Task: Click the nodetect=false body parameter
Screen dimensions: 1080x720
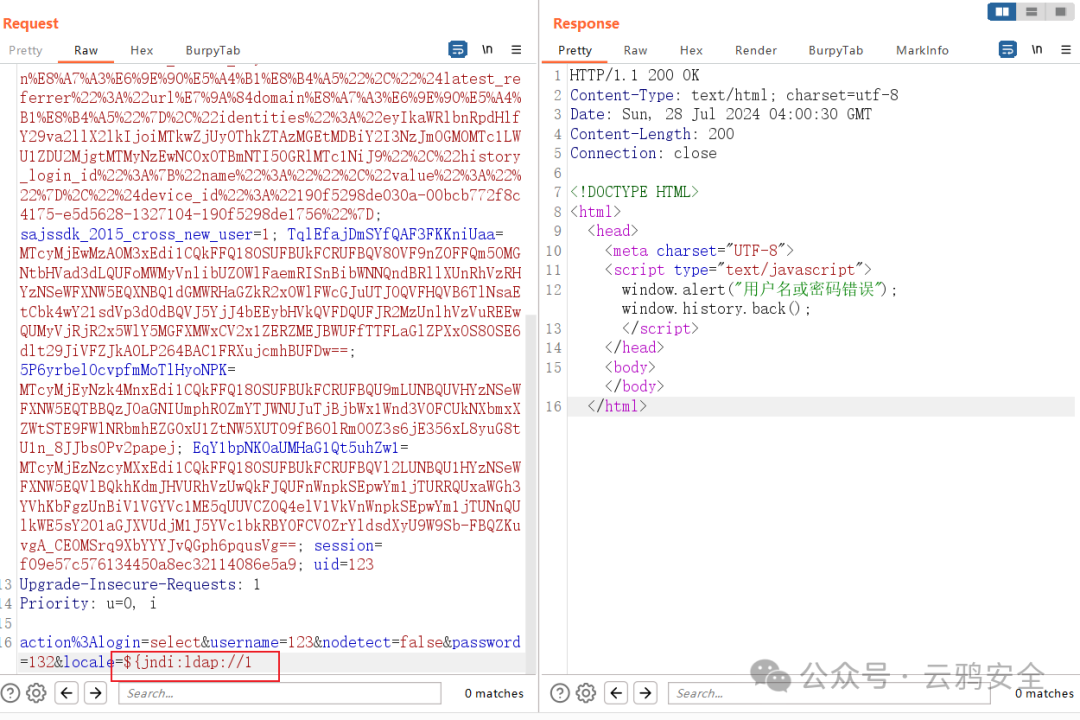Action: pos(382,642)
